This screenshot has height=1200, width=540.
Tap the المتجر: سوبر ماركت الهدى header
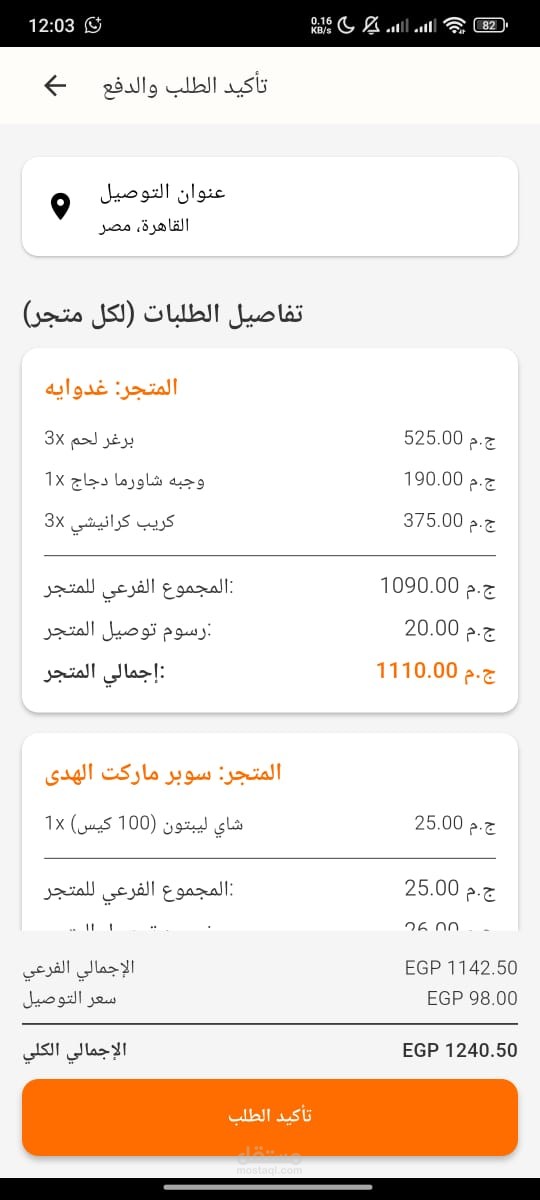[x=163, y=773]
